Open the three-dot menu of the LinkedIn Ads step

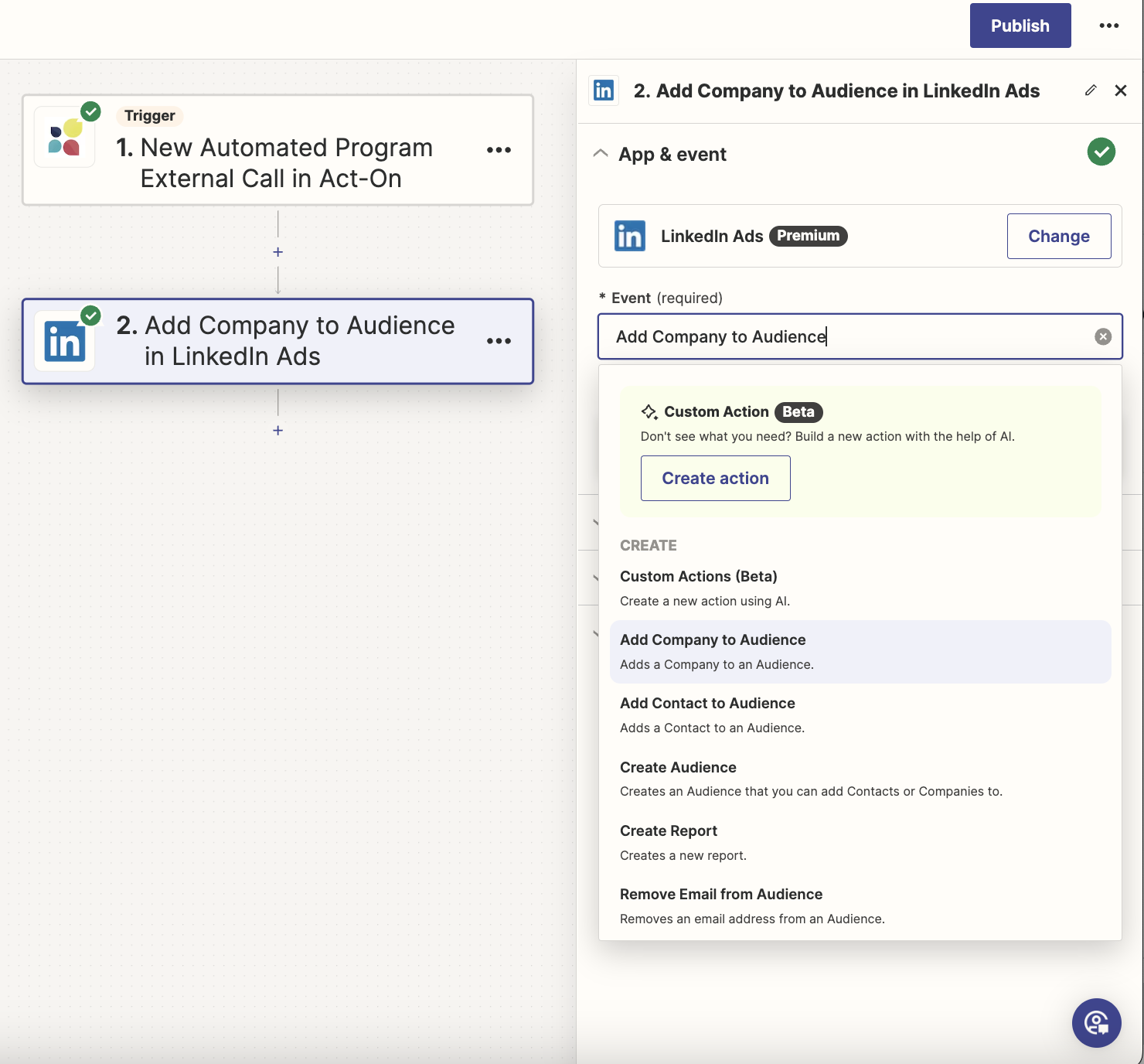click(x=499, y=341)
